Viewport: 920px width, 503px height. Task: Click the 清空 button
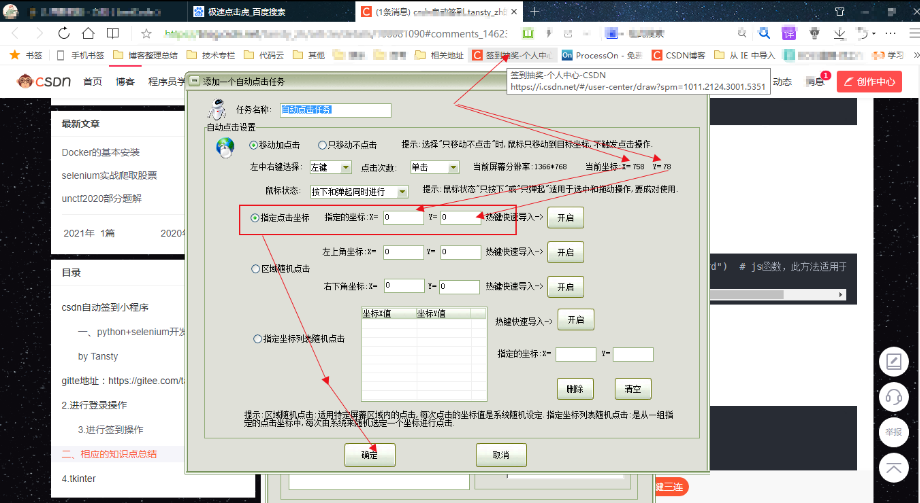633,389
